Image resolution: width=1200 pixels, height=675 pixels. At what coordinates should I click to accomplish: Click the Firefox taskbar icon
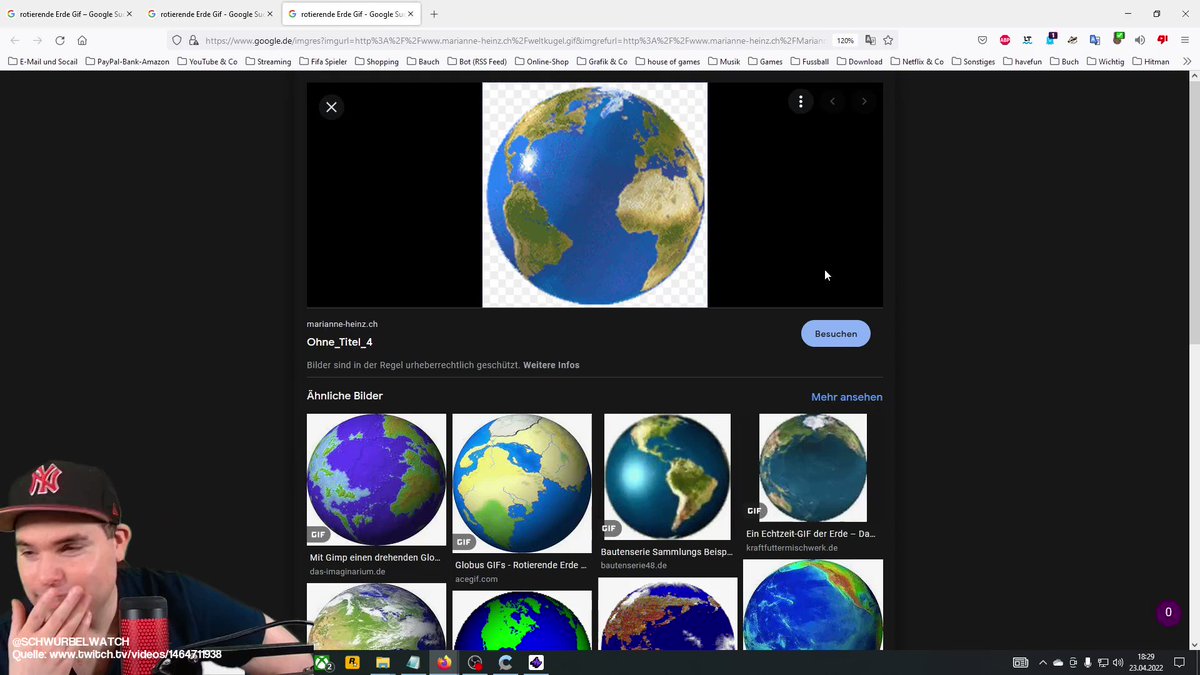point(444,662)
